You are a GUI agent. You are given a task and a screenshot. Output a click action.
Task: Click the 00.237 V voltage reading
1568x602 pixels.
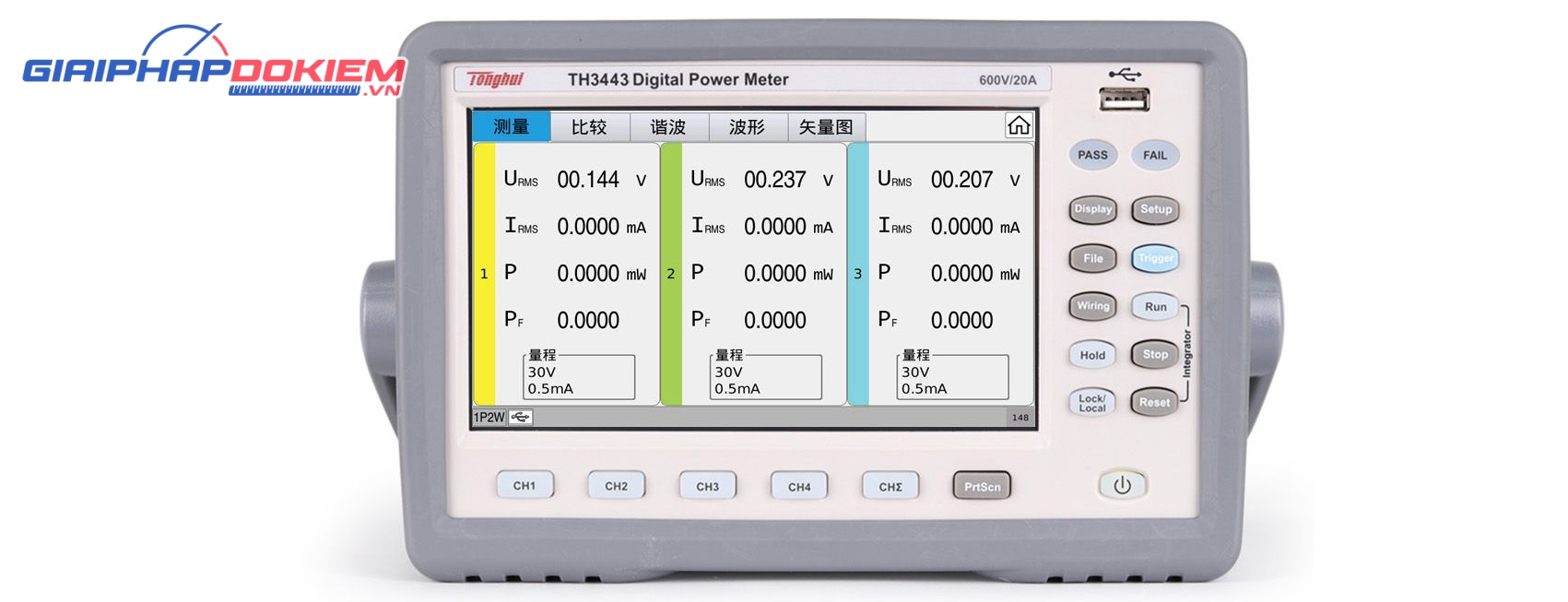click(789, 180)
